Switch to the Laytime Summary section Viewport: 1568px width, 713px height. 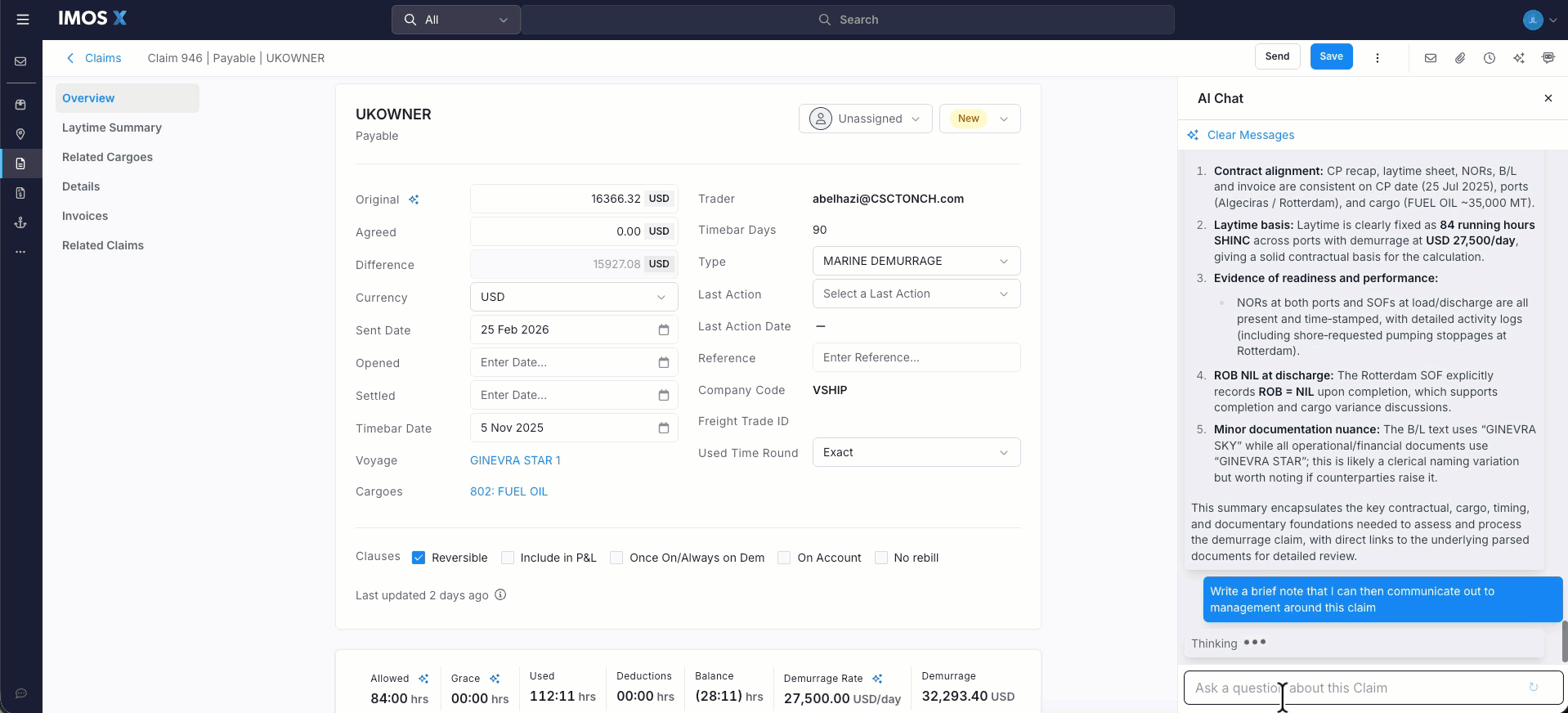coord(112,128)
